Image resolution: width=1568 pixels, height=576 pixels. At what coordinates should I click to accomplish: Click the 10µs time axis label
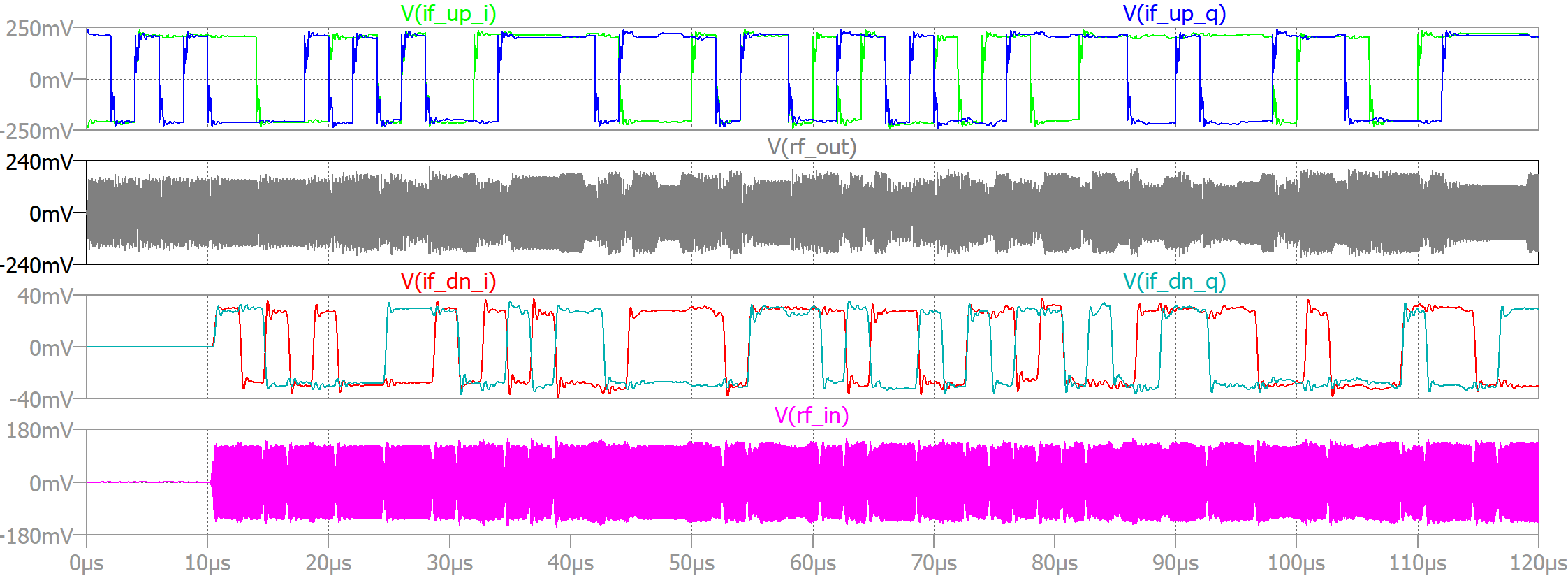point(207,563)
